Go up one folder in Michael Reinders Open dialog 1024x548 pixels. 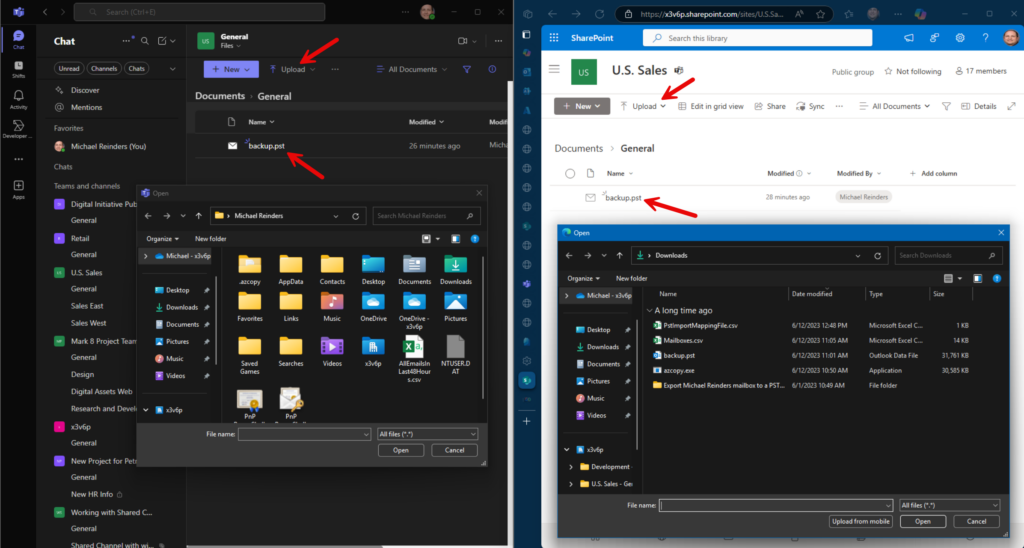tap(199, 216)
